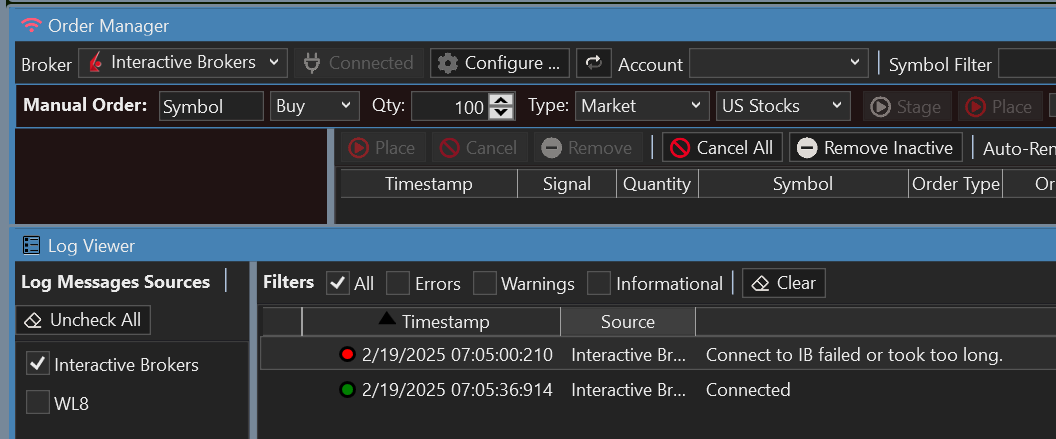This screenshot has height=439, width=1056.
Task: Click the Remove button above the orders grid
Action: pyautogui.click(x=587, y=147)
